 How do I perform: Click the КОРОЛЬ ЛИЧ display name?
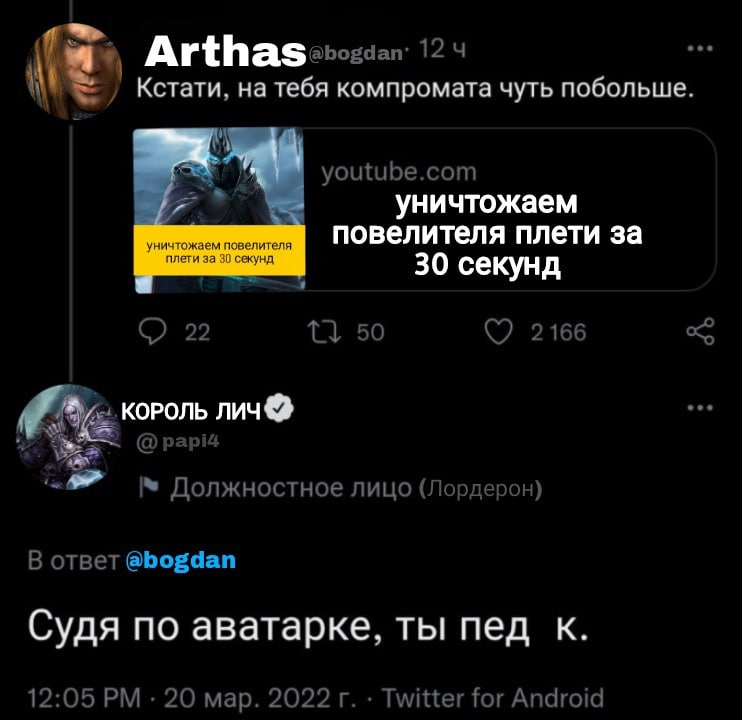pos(191,412)
